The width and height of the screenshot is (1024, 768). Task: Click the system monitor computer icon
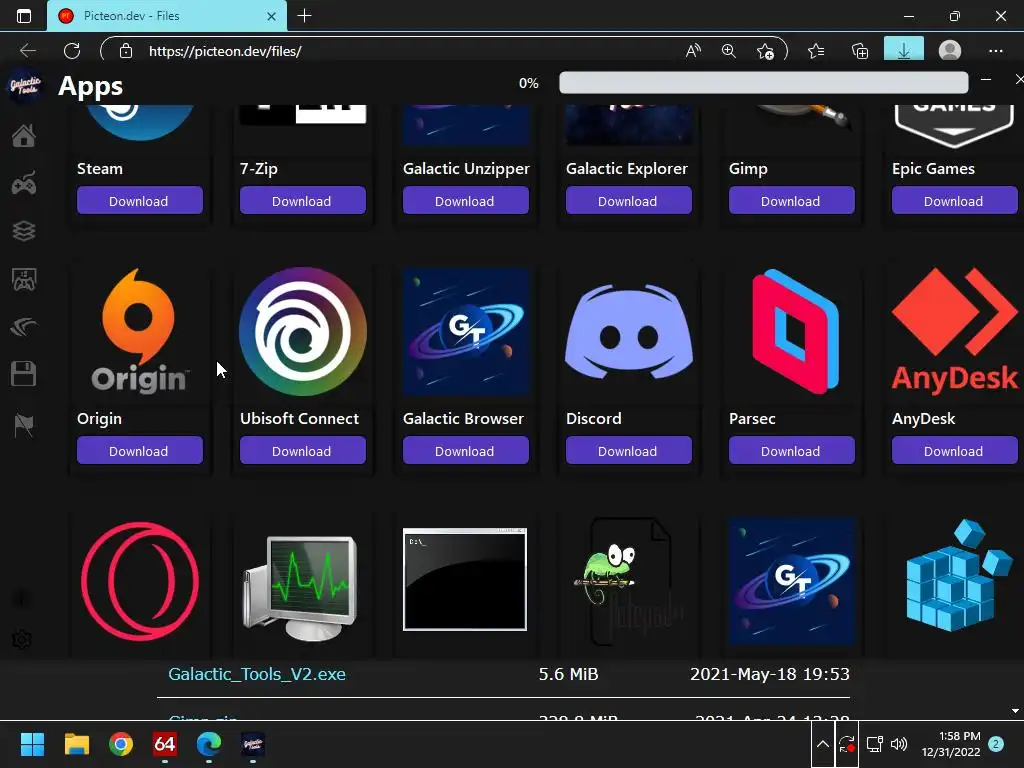(x=300, y=588)
